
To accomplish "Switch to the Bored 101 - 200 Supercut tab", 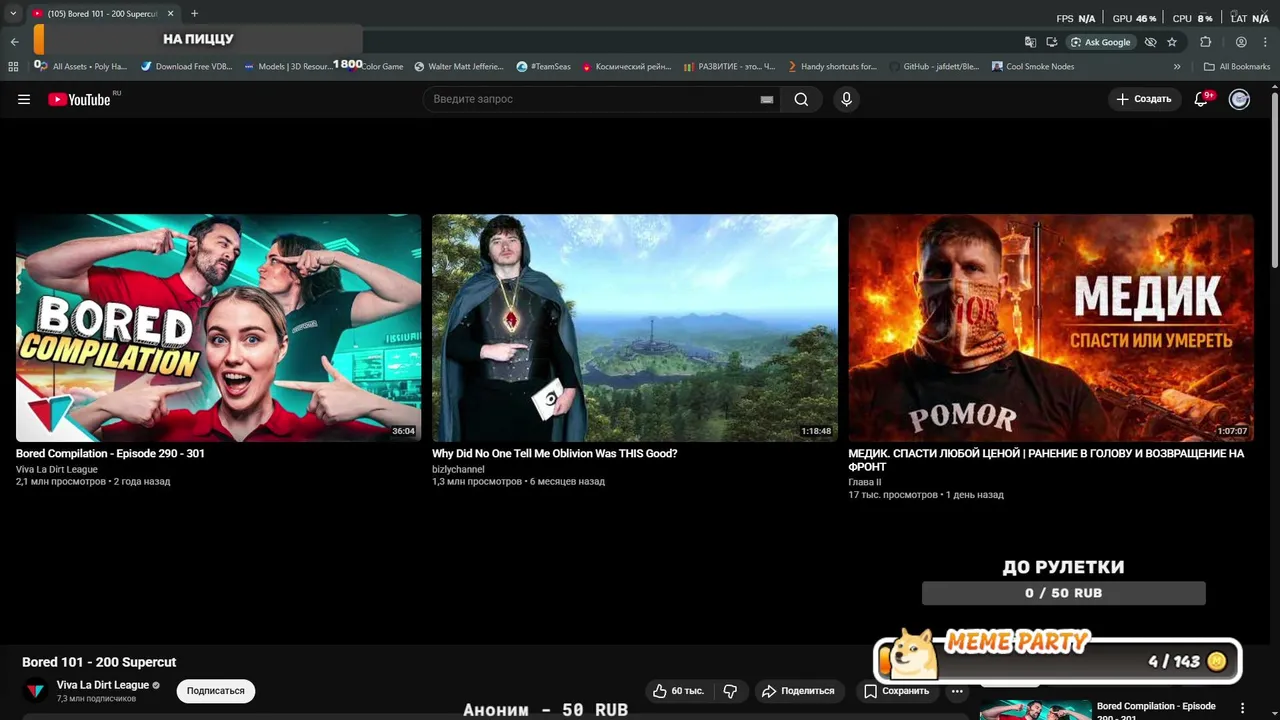I will [101, 14].
